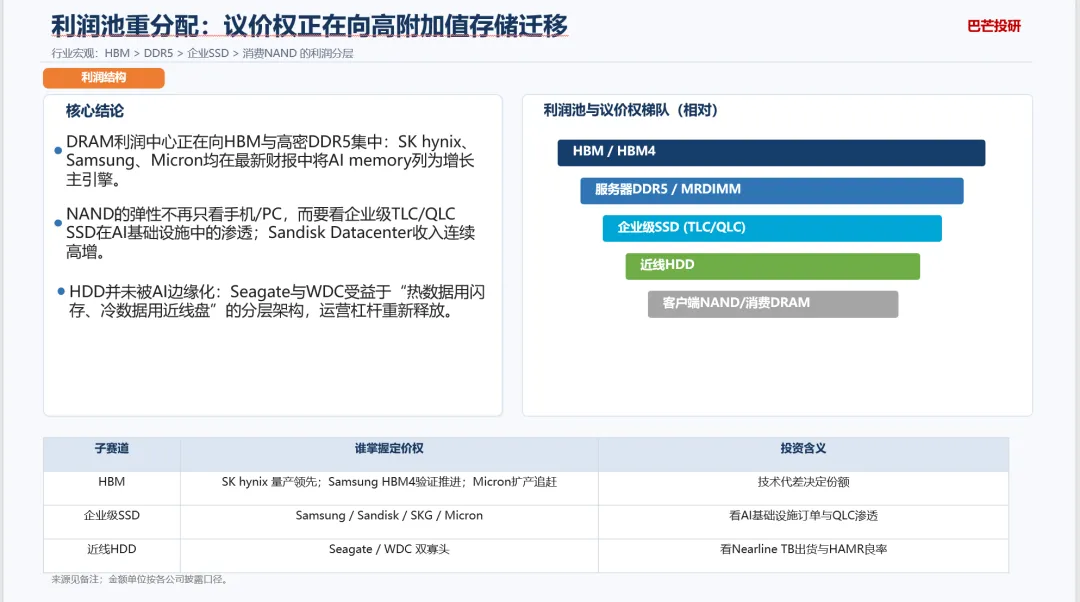The width and height of the screenshot is (1080, 602).
Task: Click the 巴芒投研 logo text
Action: click(x=994, y=26)
